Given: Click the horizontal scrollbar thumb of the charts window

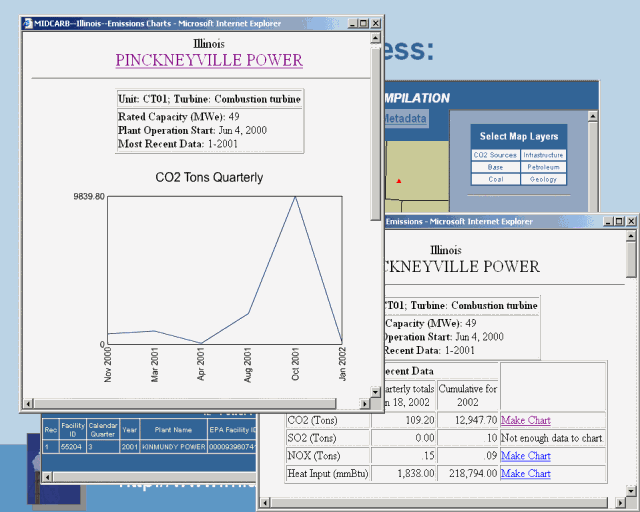Looking at the screenshot, I should click(x=185, y=404).
